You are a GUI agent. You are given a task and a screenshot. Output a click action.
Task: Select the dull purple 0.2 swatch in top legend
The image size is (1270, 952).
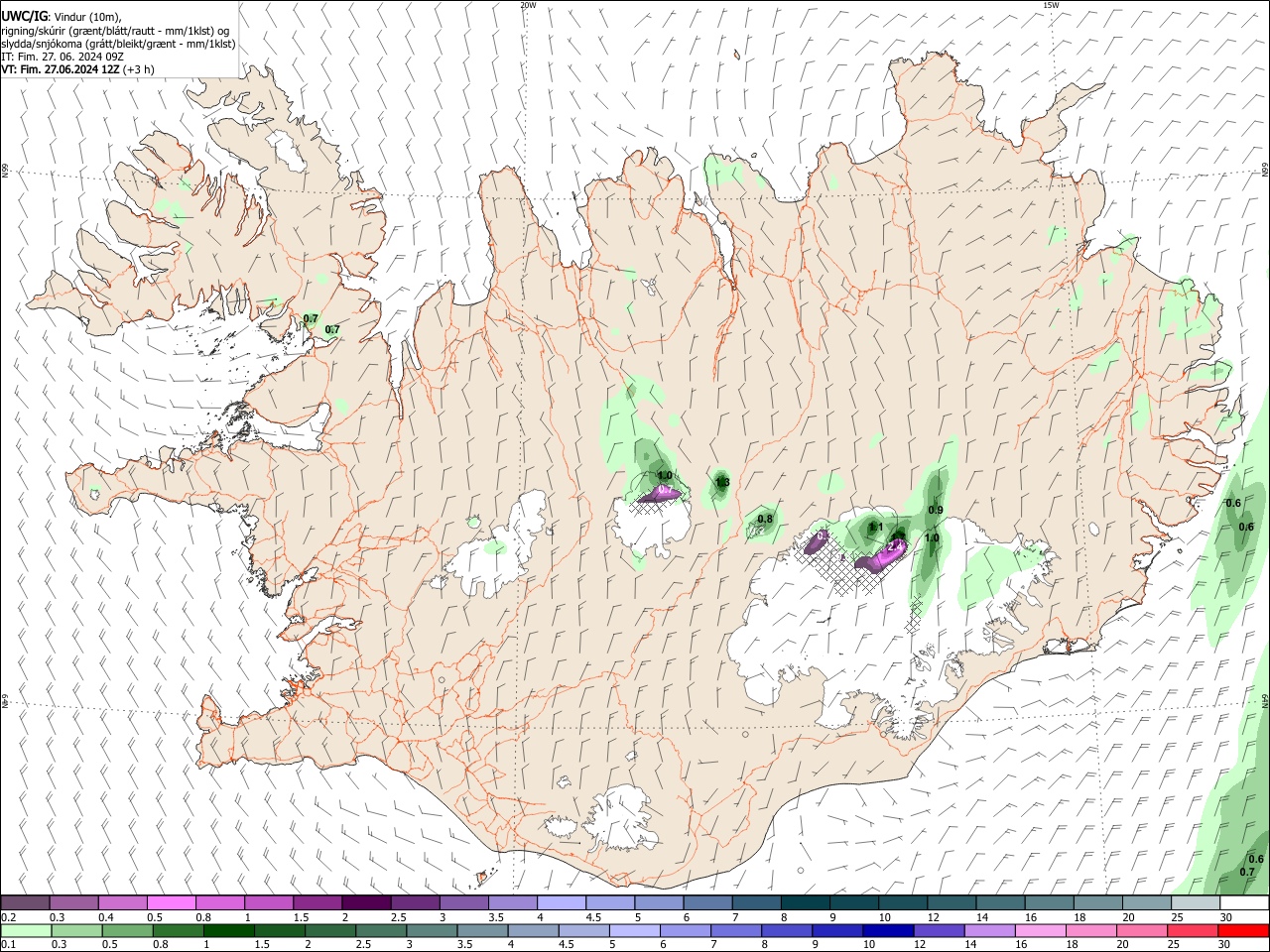click(x=25, y=902)
